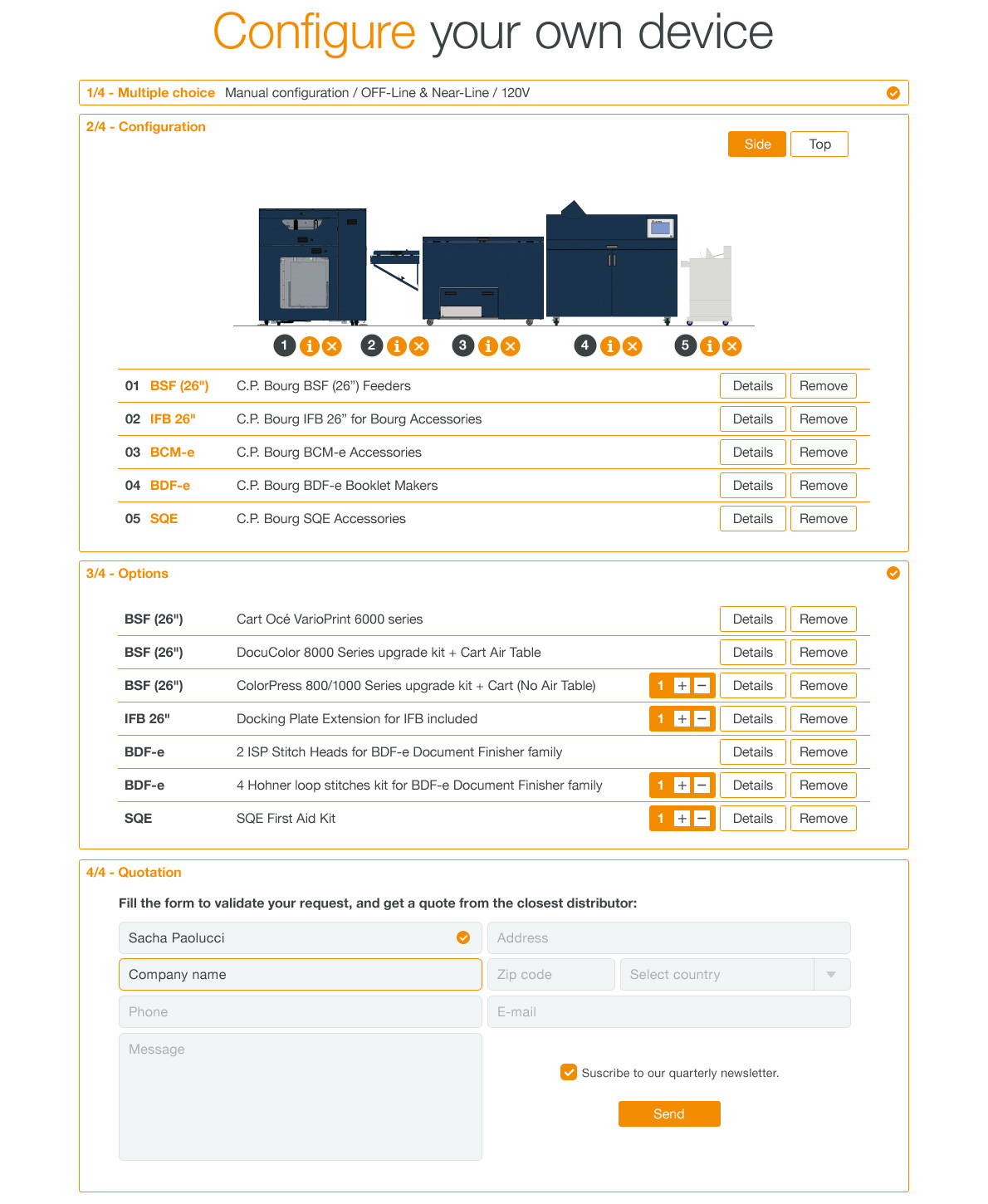This screenshot has width=988, height=1204.
Task: Decrease quantity of 4 Hohner loop stitches kit
Action: pos(702,786)
